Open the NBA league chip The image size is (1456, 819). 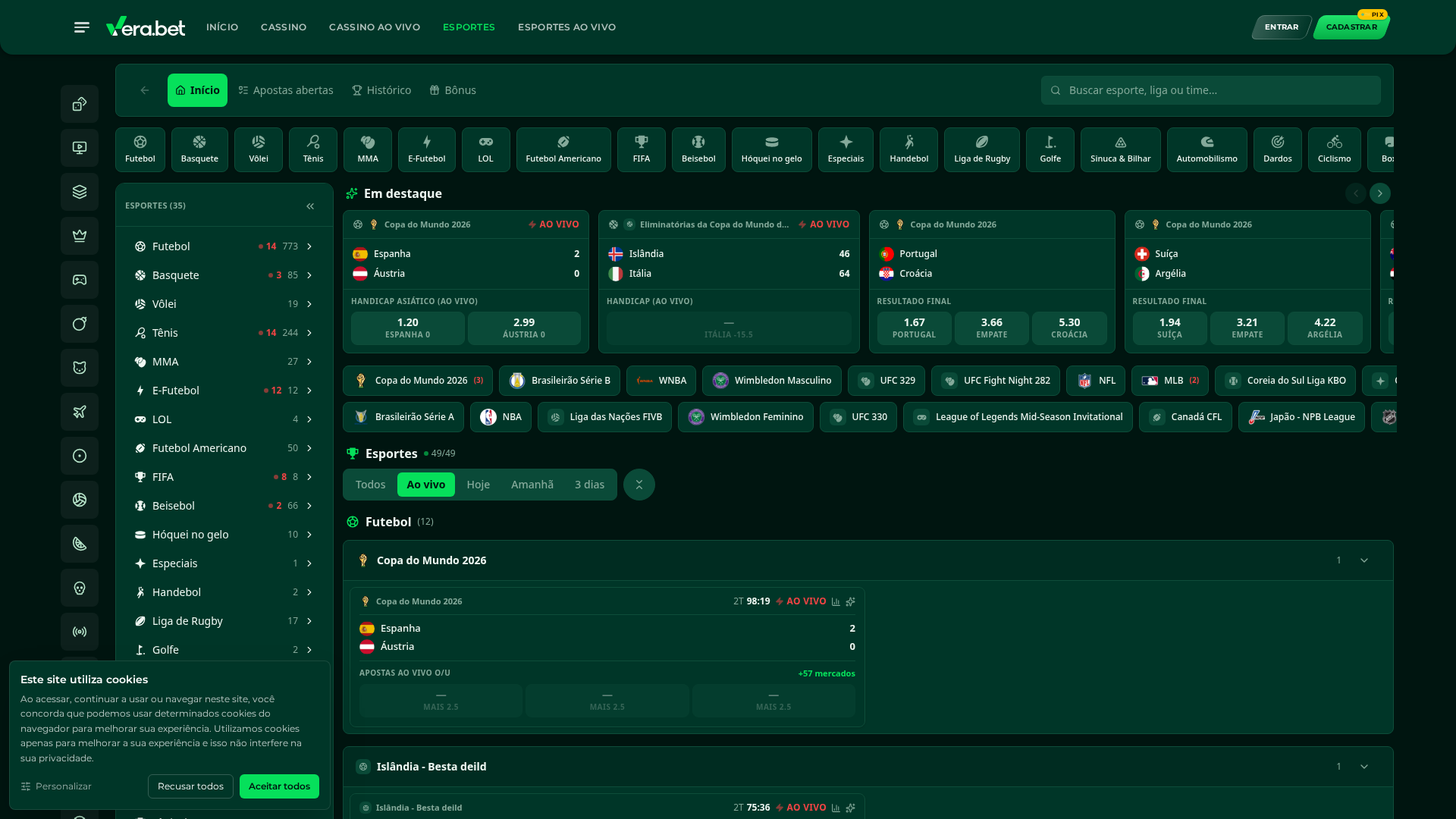500,417
